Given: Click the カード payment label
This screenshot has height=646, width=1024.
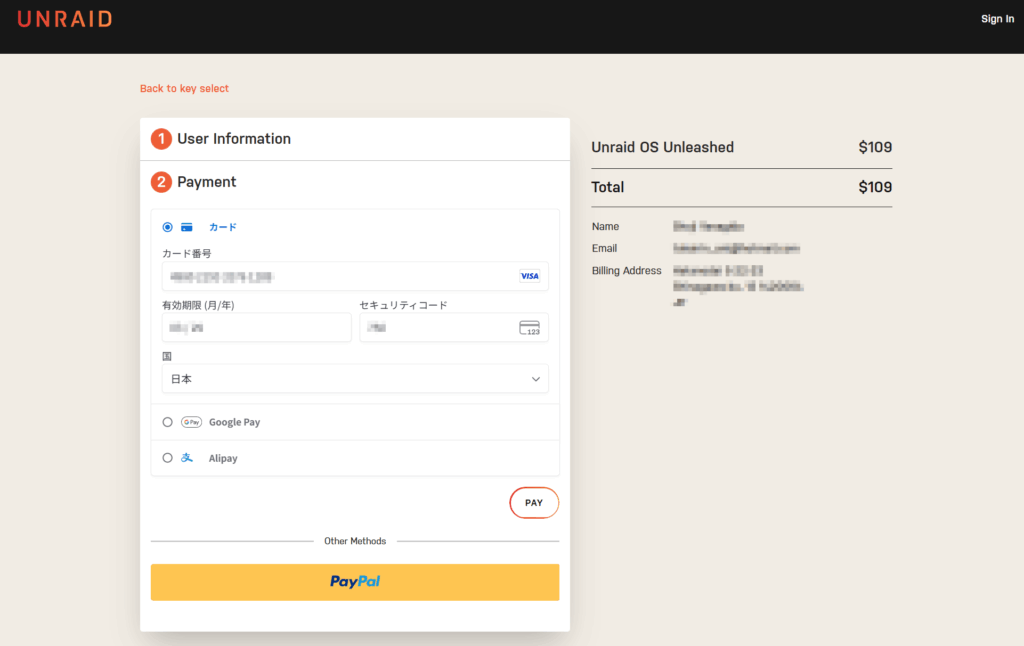Looking at the screenshot, I should (223, 227).
